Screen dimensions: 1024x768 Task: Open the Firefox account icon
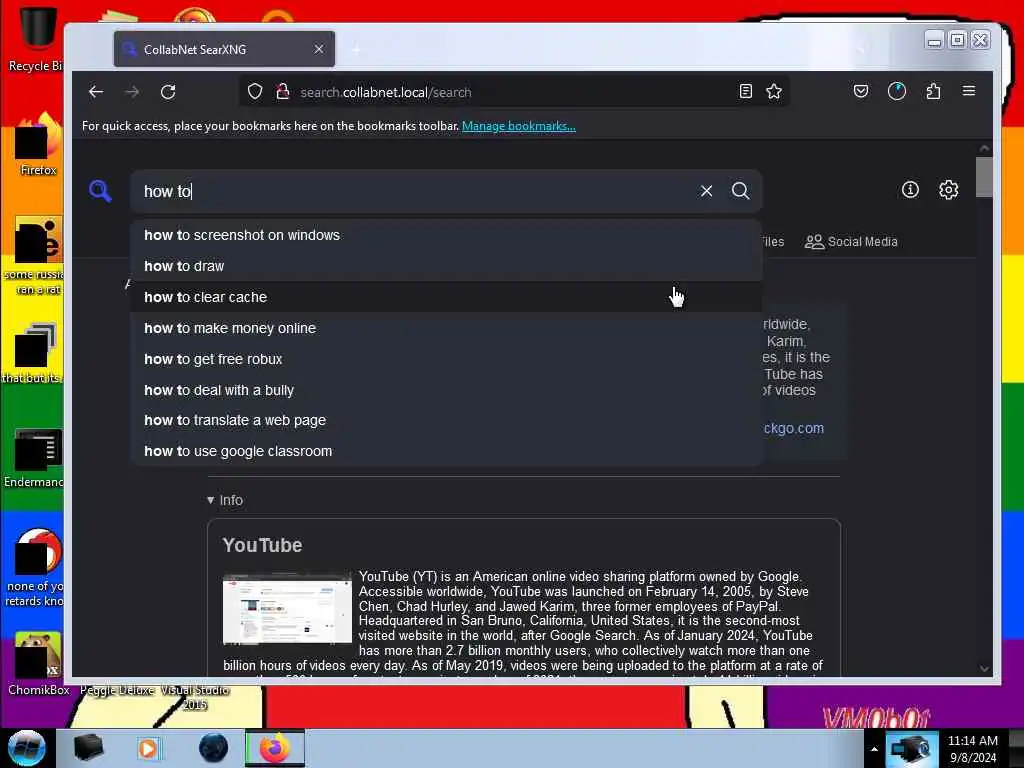[x=897, y=91]
